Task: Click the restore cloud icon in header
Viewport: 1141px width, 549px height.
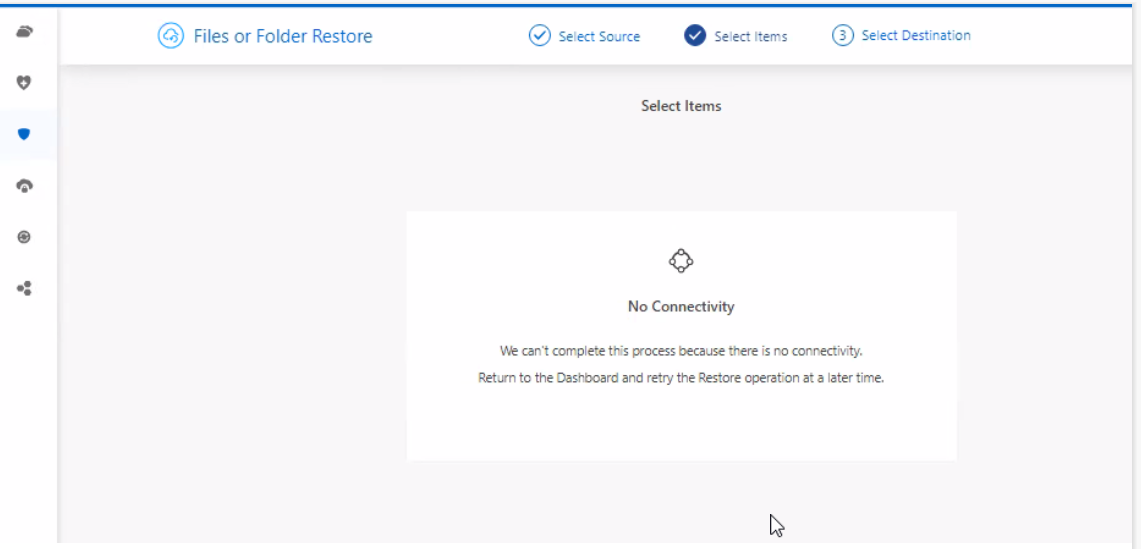Action: pos(171,36)
